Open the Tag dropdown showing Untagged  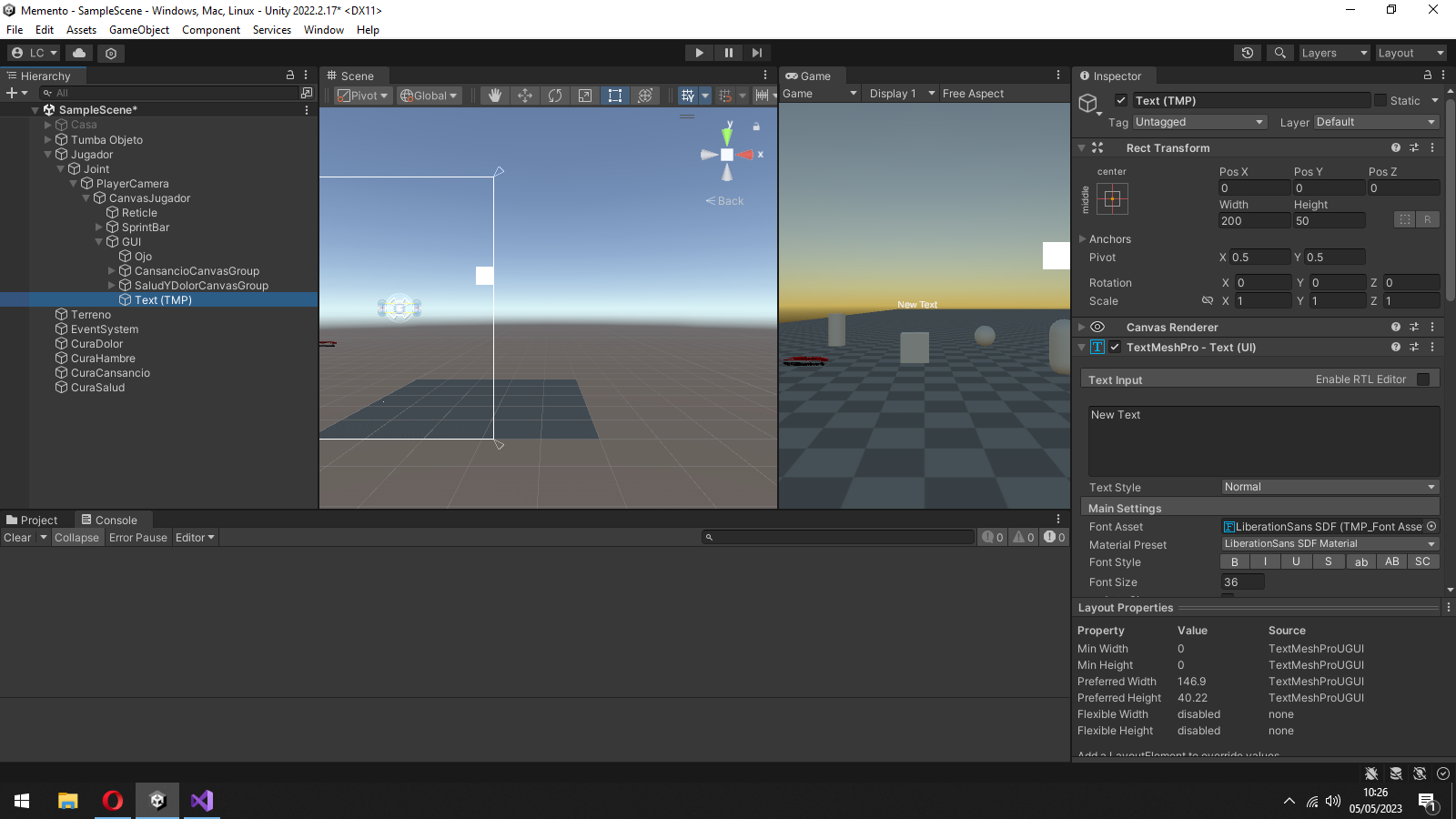point(1198,122)
